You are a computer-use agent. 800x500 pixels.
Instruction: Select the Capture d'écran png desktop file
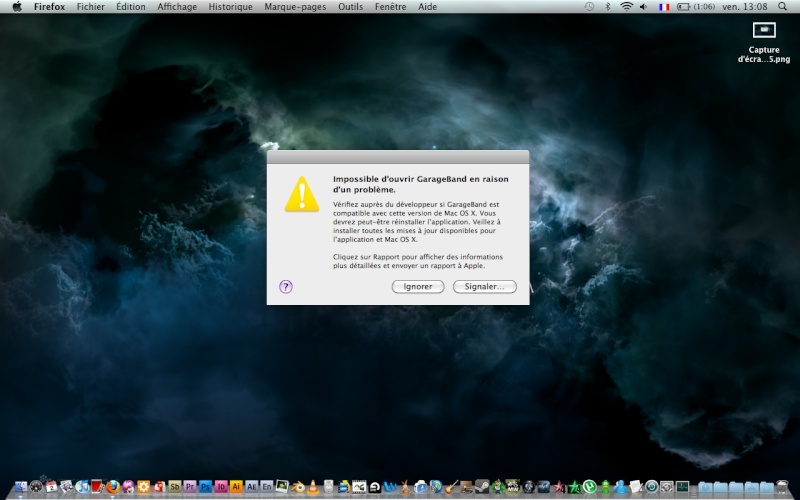(x=764, y=42)
